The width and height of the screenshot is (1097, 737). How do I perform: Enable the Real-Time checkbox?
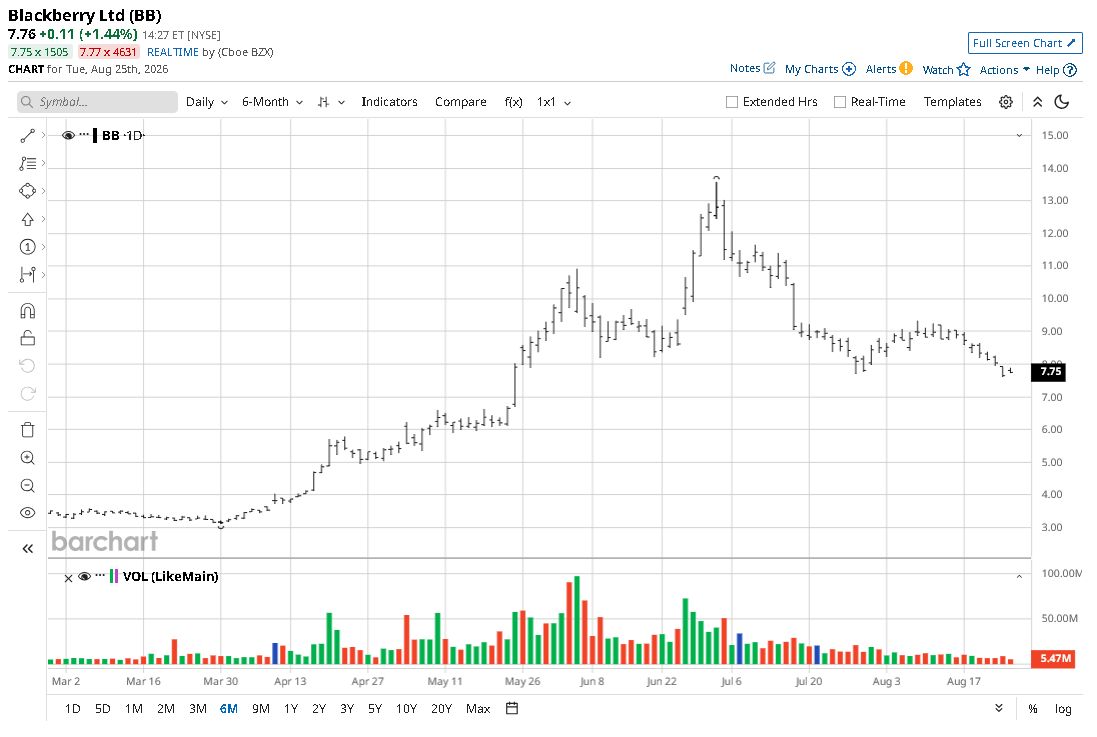tap(840, 102)
